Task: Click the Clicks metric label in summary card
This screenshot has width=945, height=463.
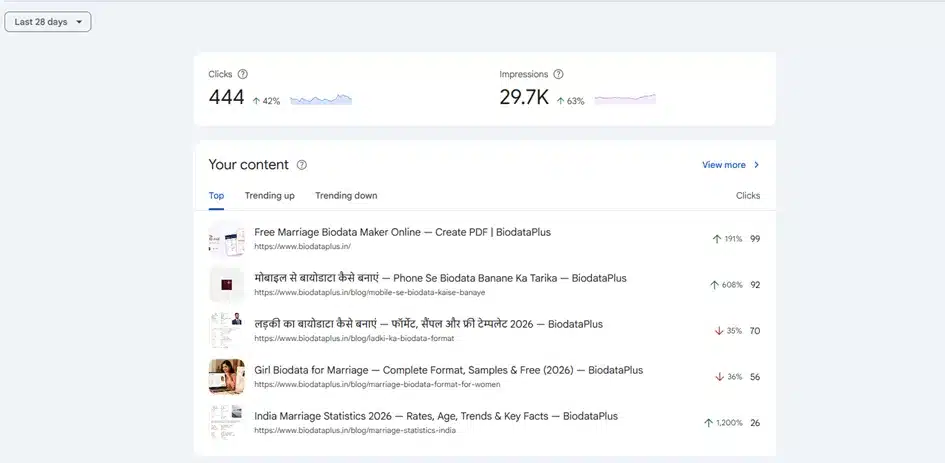Action: tap(220, 74)
